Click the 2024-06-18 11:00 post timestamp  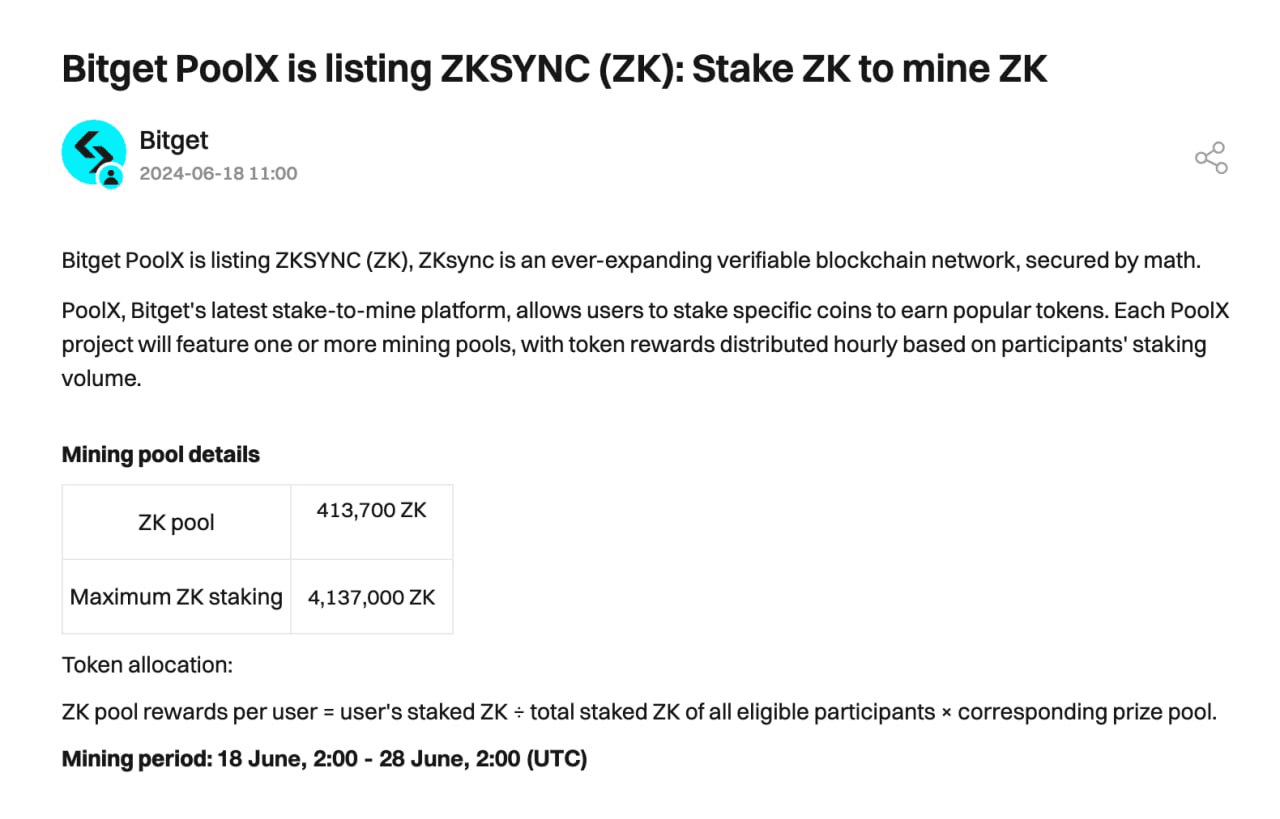tap(218, 173)
